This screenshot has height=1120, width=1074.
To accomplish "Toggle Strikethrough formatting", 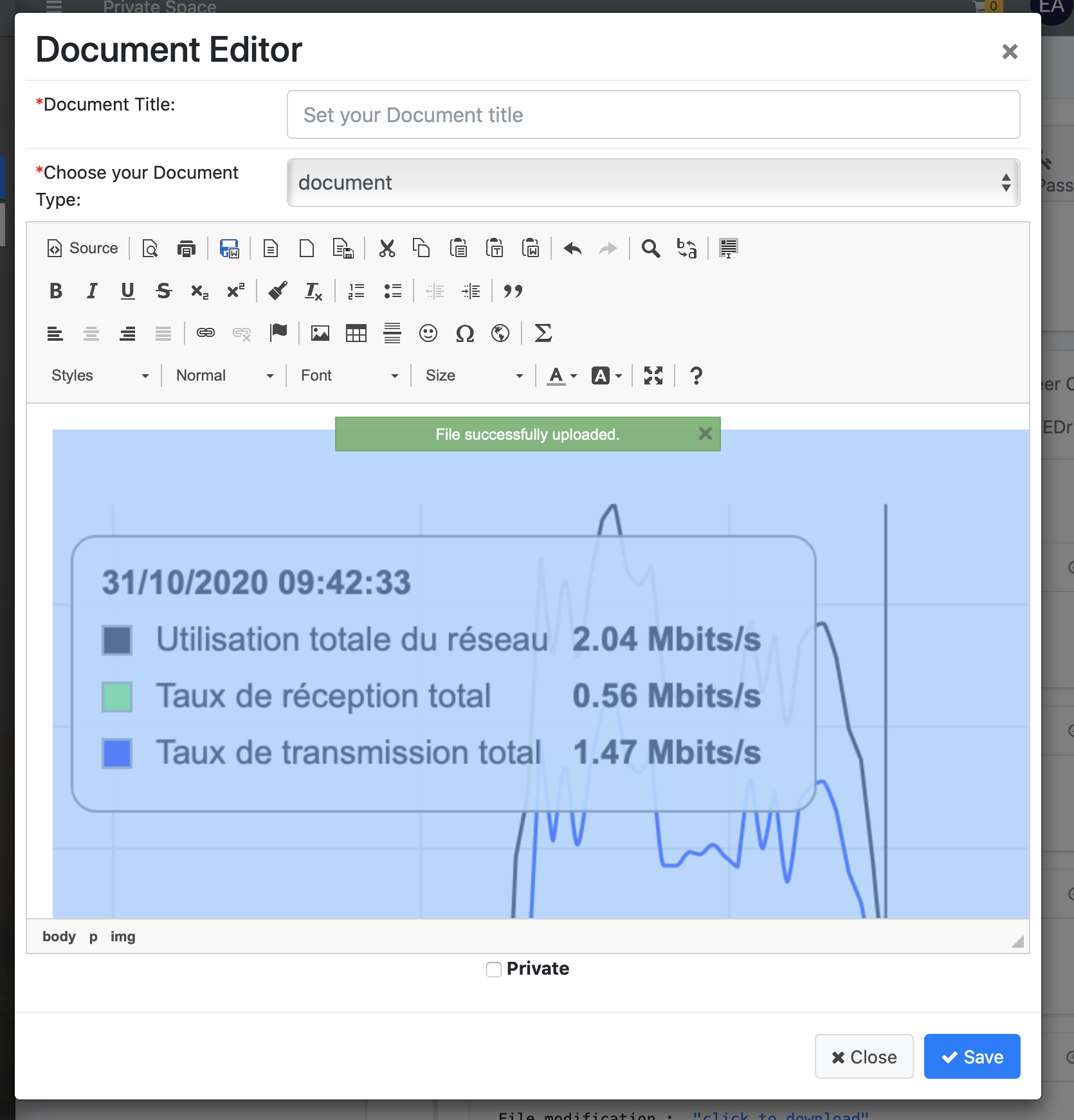I will click(164, 291).
